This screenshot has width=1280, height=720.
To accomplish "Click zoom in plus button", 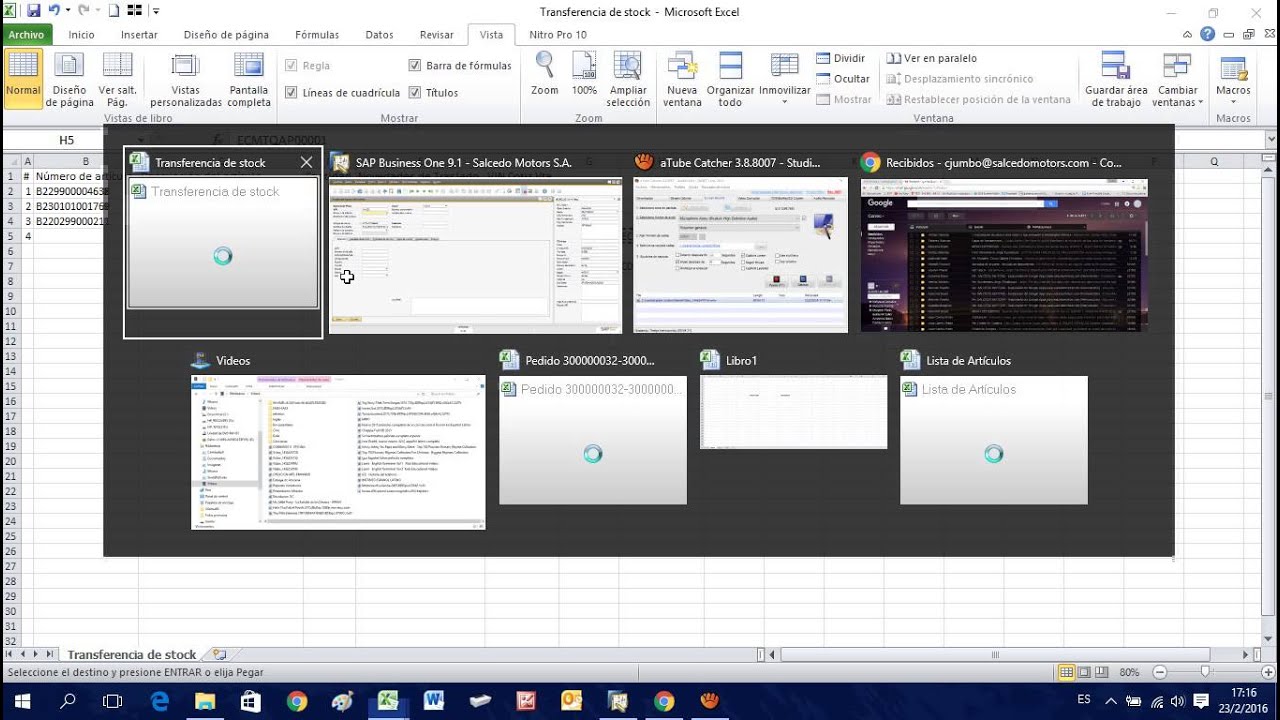I will (1266, 672).
